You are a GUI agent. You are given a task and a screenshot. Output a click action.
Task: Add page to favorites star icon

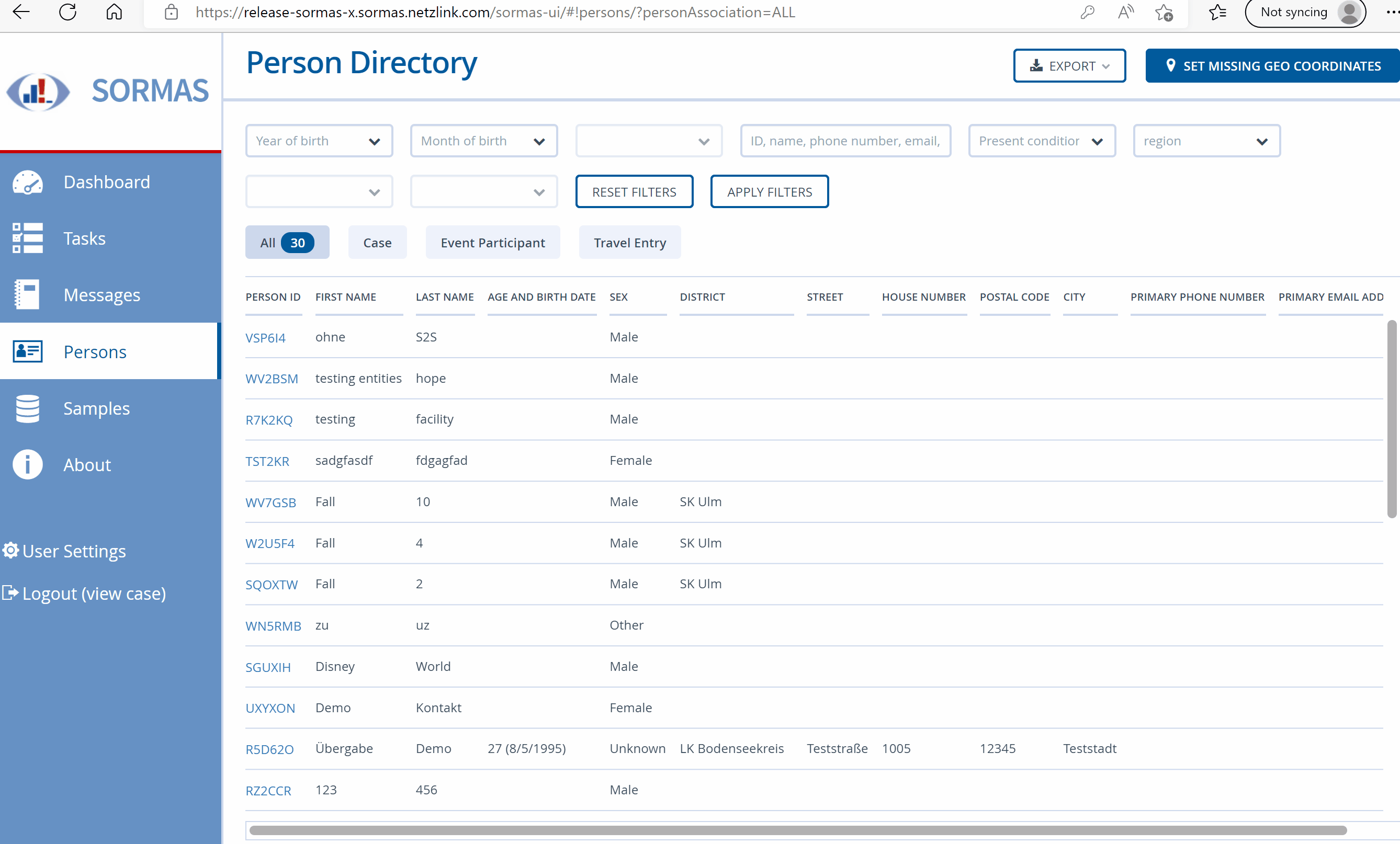(x=1163, y=12)
